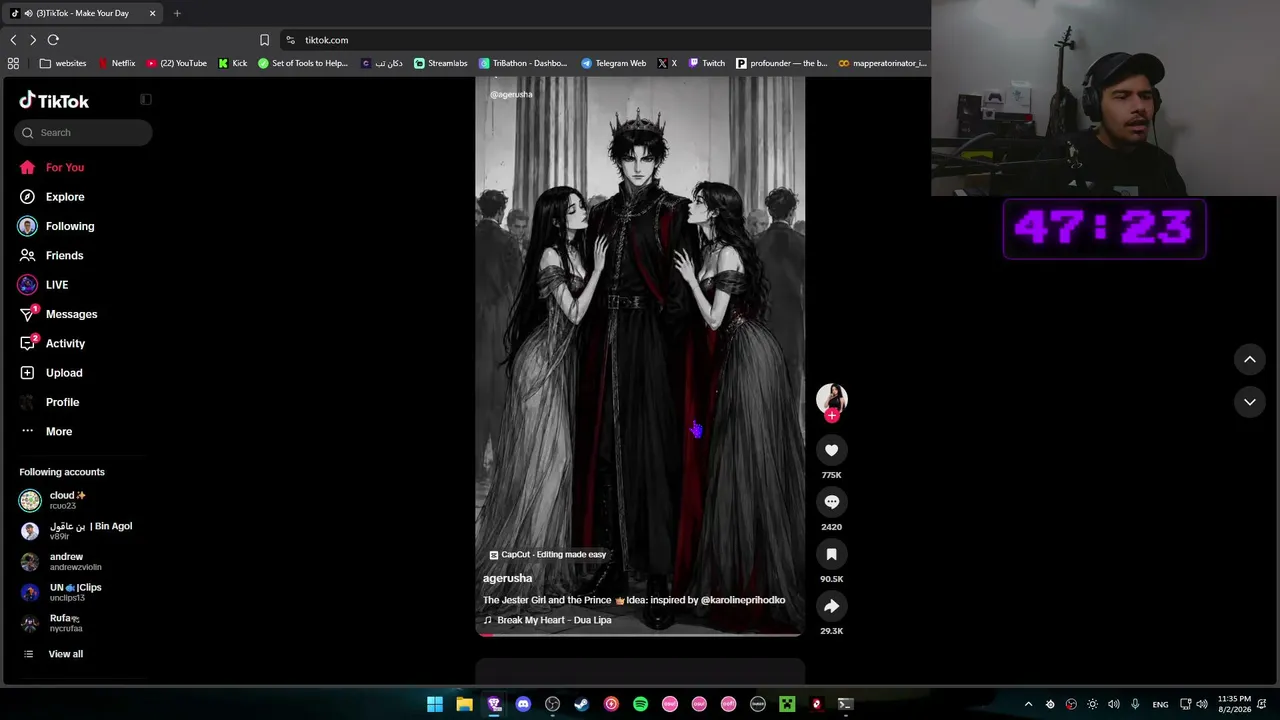Collapse the TikTok sidebar panel icon
Image resolution: width=1280 pixels, height=720 pixels.
pyautogui.click(x=146, y=99)
